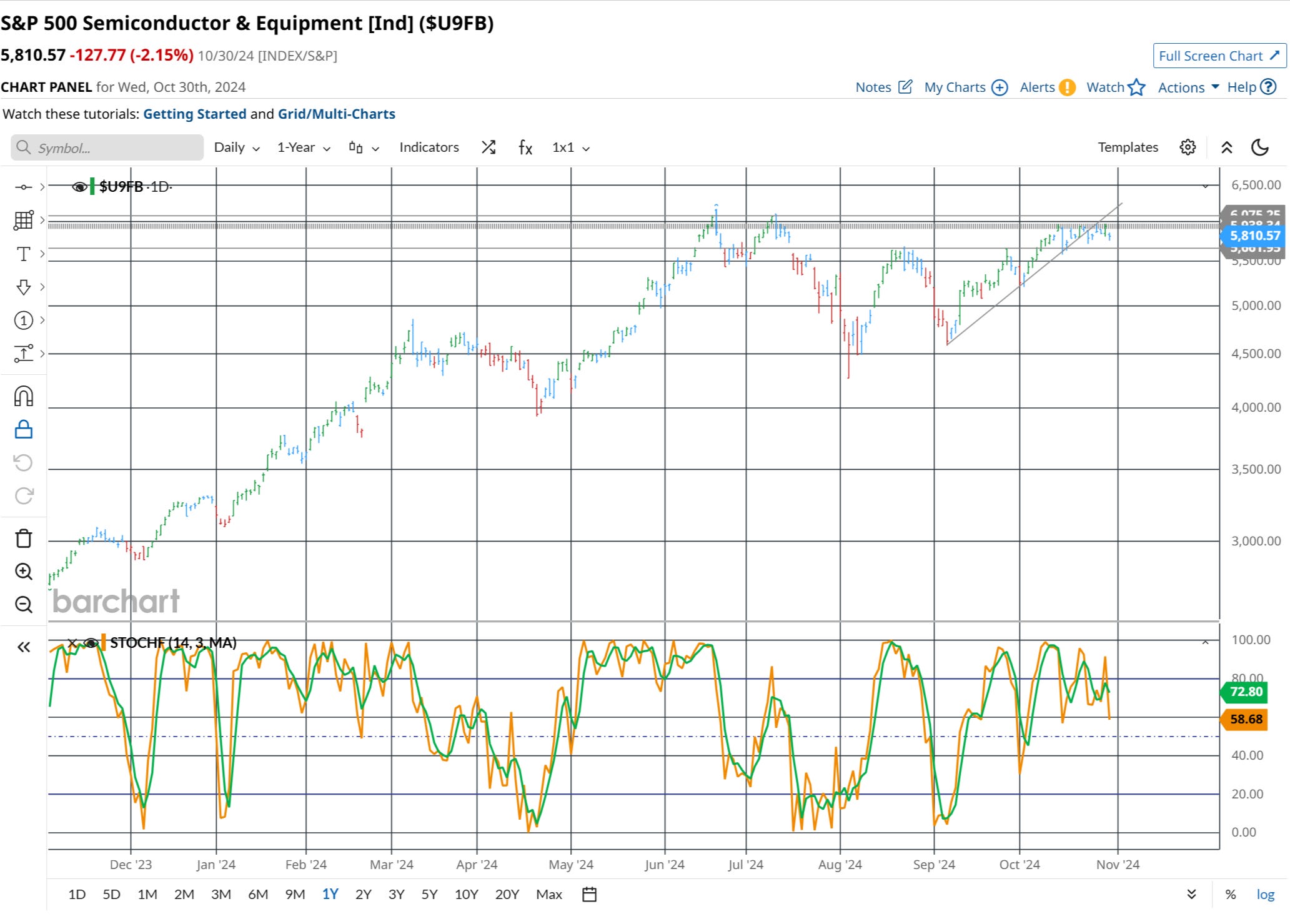The width and height of the screenshot is (1290, 924).
Task: Select the 5D range tab
Action: pyautogui.click(x=111, y=895)
